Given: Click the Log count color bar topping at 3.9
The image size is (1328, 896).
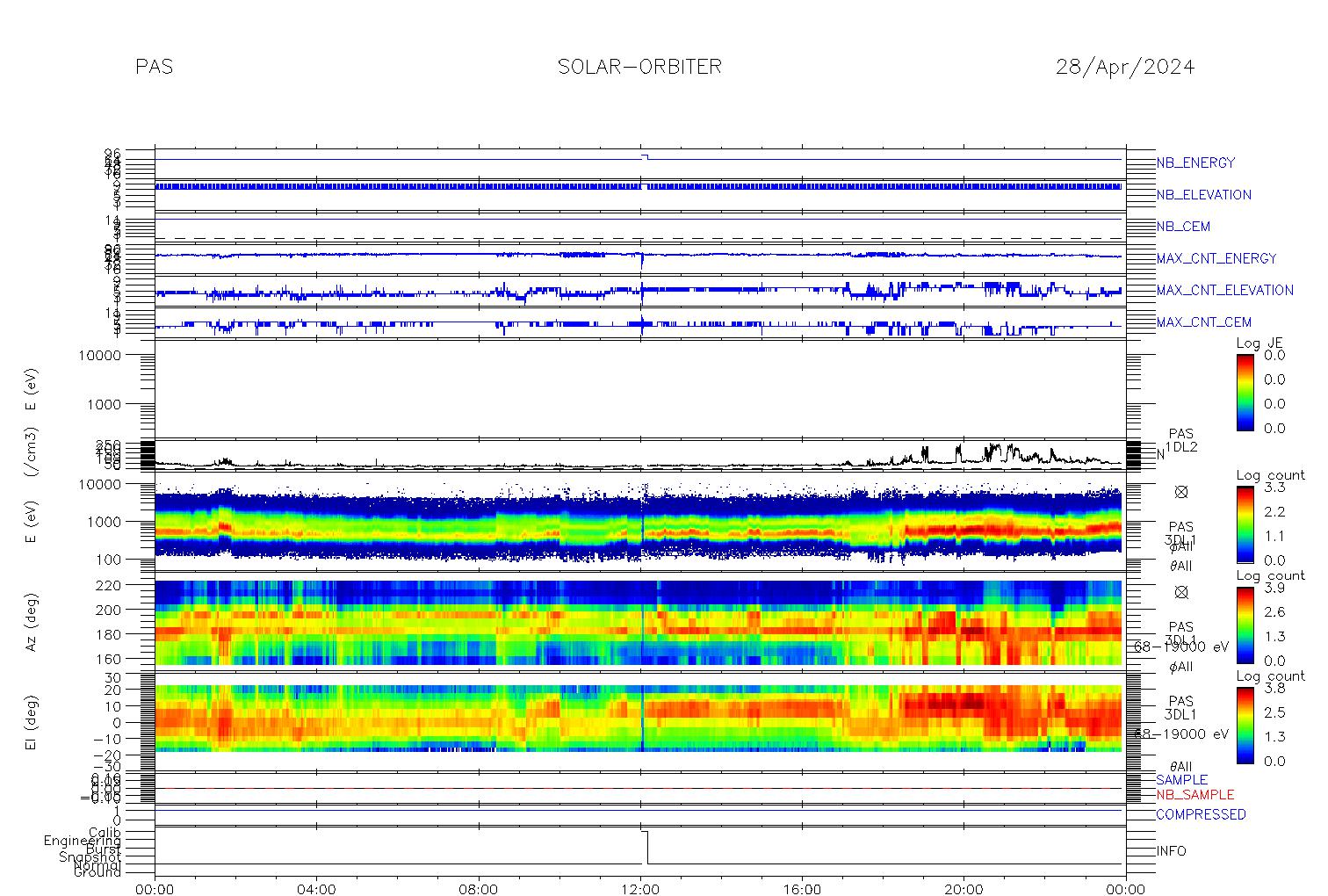Looking at the screenshot, I should 1245,625.
